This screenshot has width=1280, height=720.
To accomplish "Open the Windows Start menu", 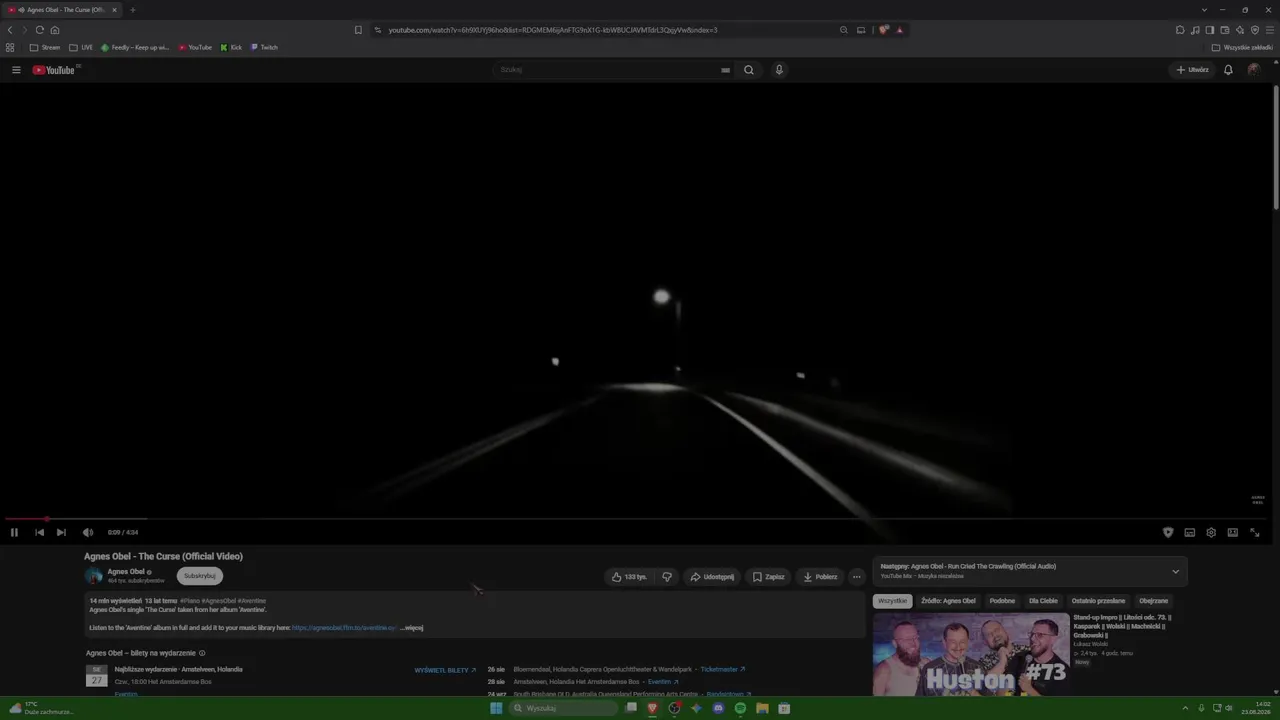I will pyautogui.click(x=496, y=708).
